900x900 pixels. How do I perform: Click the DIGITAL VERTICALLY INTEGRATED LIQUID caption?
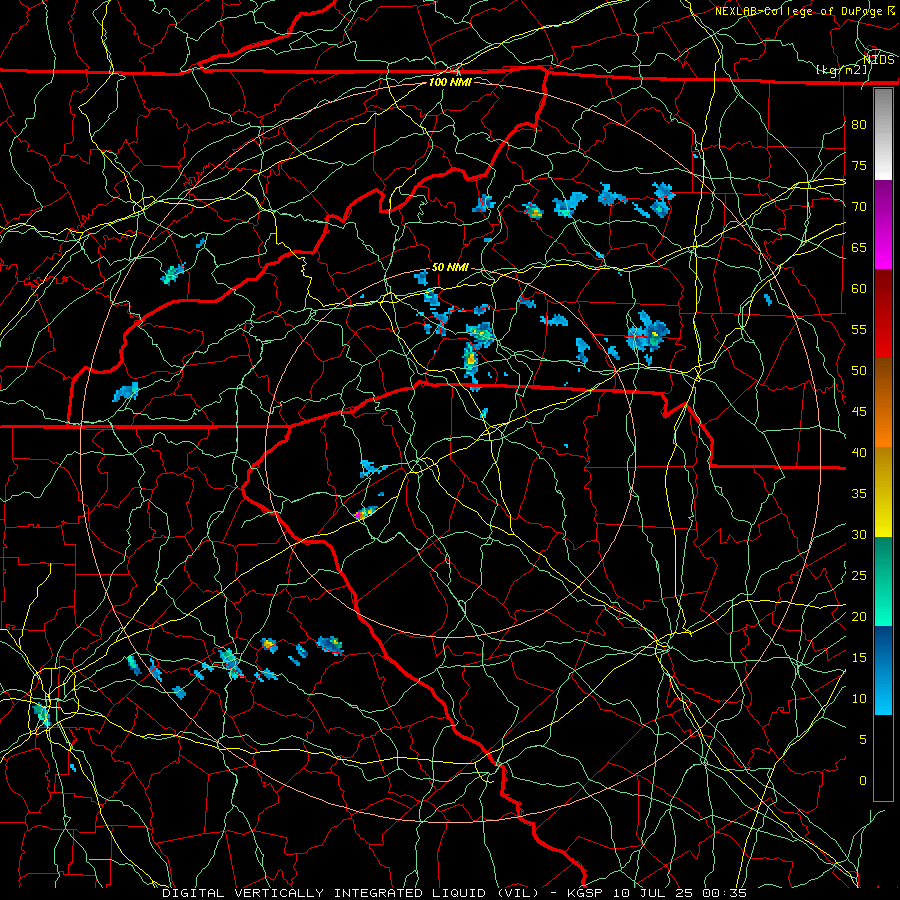click(x=350, y=893)
